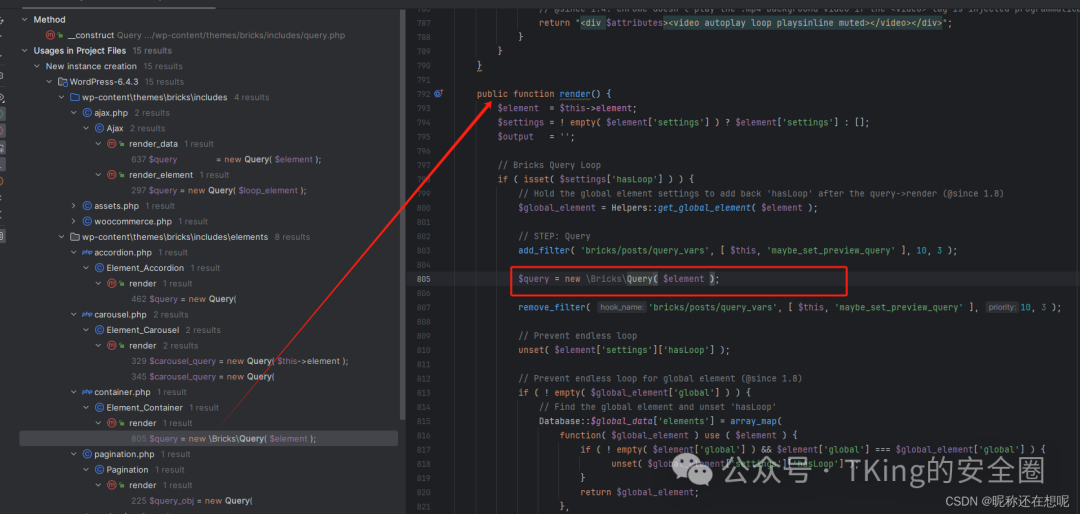Screen dimensions: 1080x514
Task: Click line number 810 in the gutter
Action: click(423, 349)
